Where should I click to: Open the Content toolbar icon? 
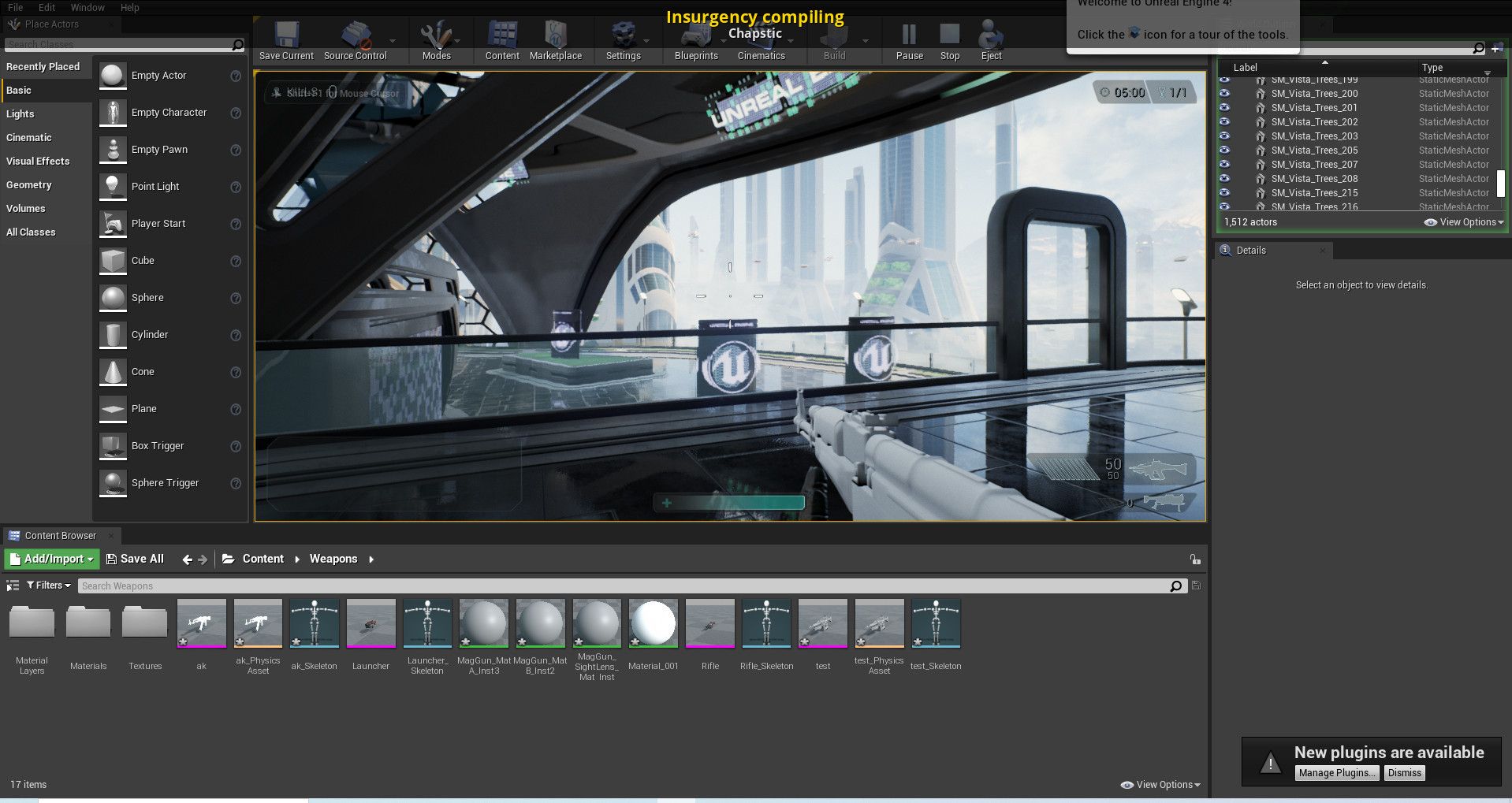(502, 35)
